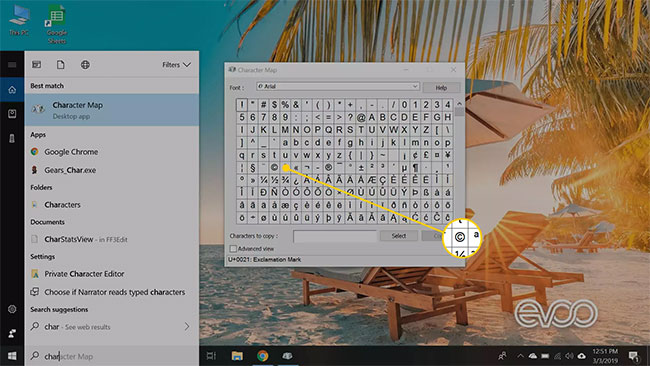Open the network Wi-Fi icon in tray

click(558, 356)
